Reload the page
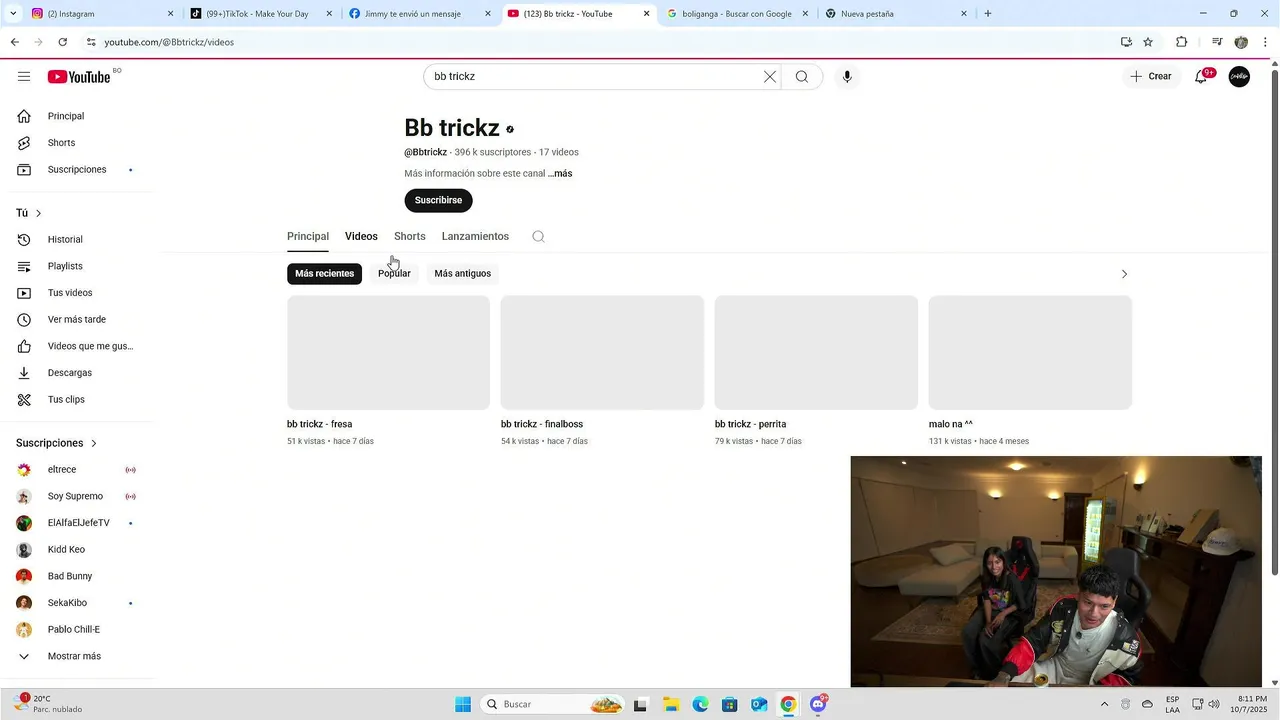 [x=62, y=42]
